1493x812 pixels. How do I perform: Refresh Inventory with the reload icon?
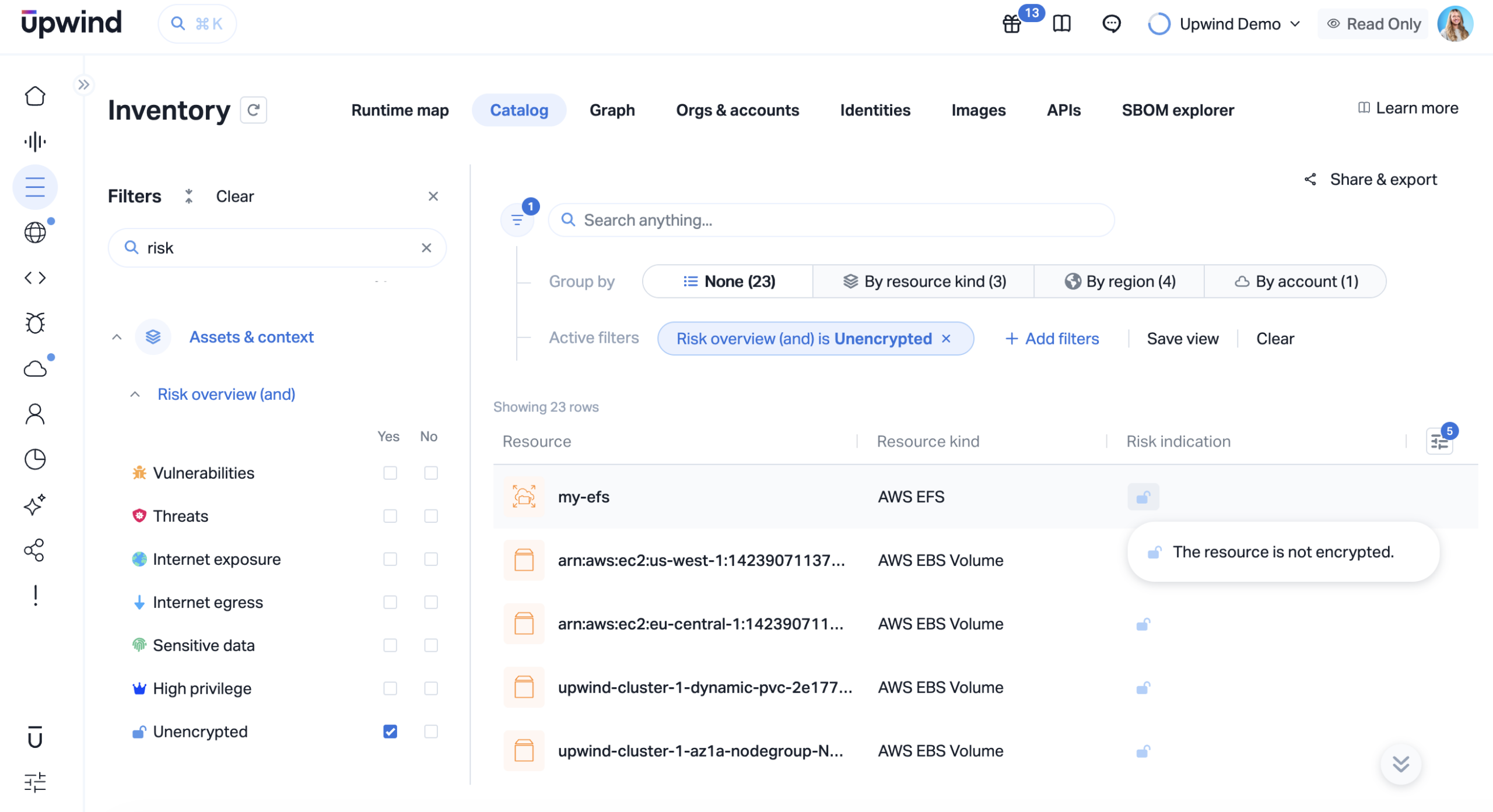[x=254, y=110]
